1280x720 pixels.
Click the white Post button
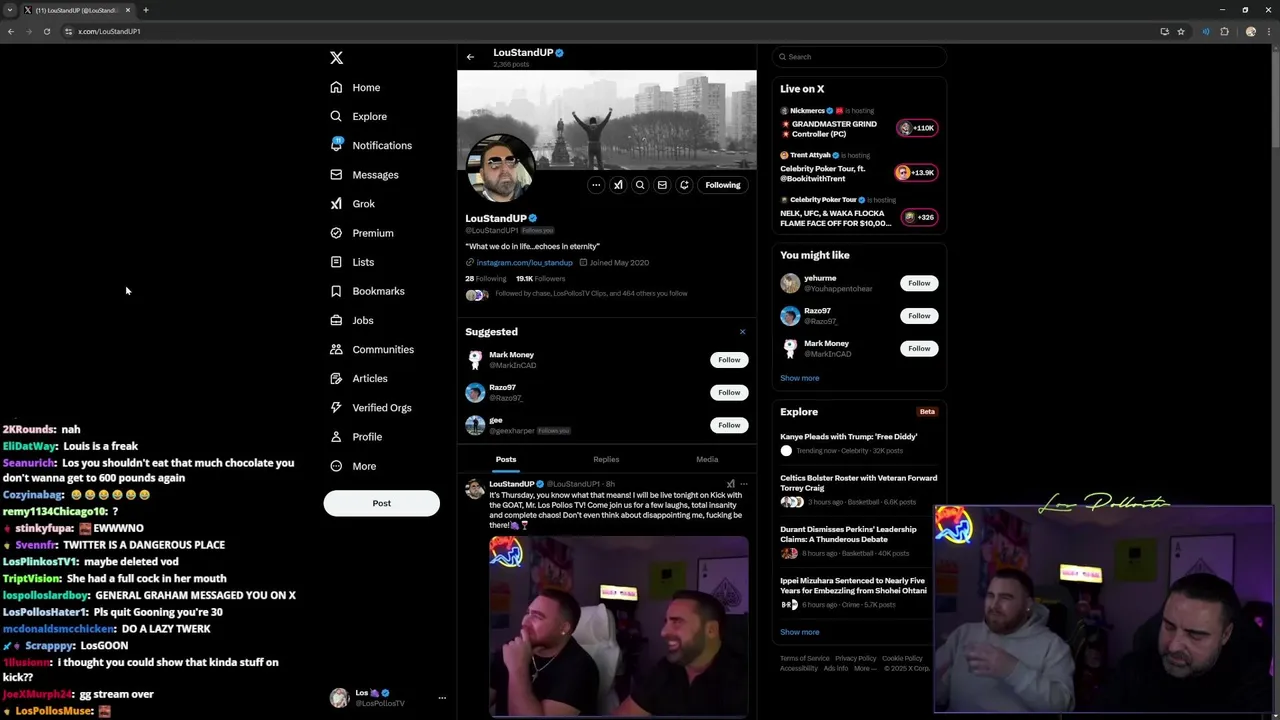[x=381, y=503]
